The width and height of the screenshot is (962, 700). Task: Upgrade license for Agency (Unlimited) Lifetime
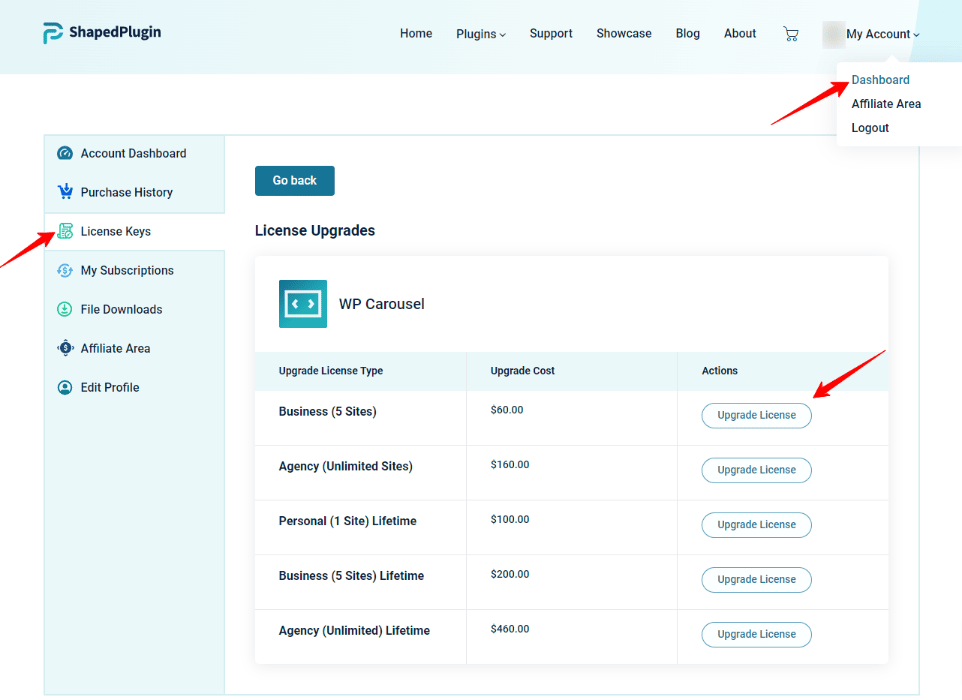tap(756, 634)
